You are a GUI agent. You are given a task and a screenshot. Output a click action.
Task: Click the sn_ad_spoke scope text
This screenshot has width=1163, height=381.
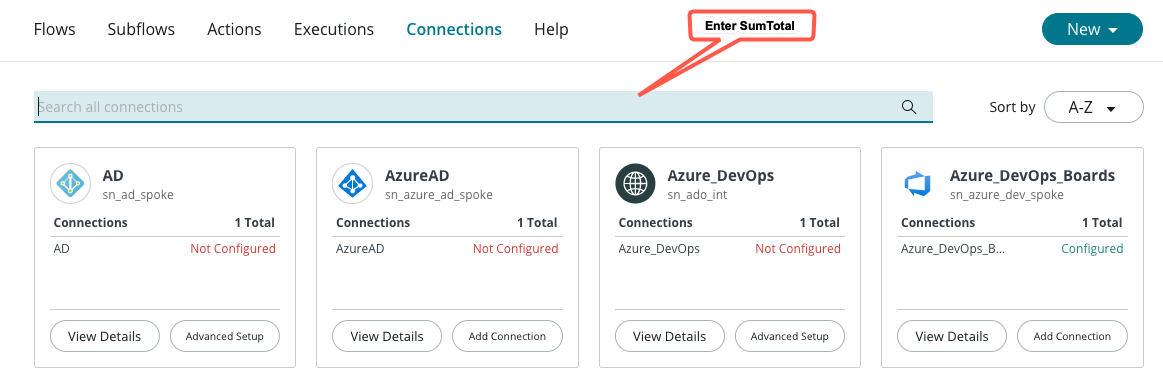coord(138,195)
